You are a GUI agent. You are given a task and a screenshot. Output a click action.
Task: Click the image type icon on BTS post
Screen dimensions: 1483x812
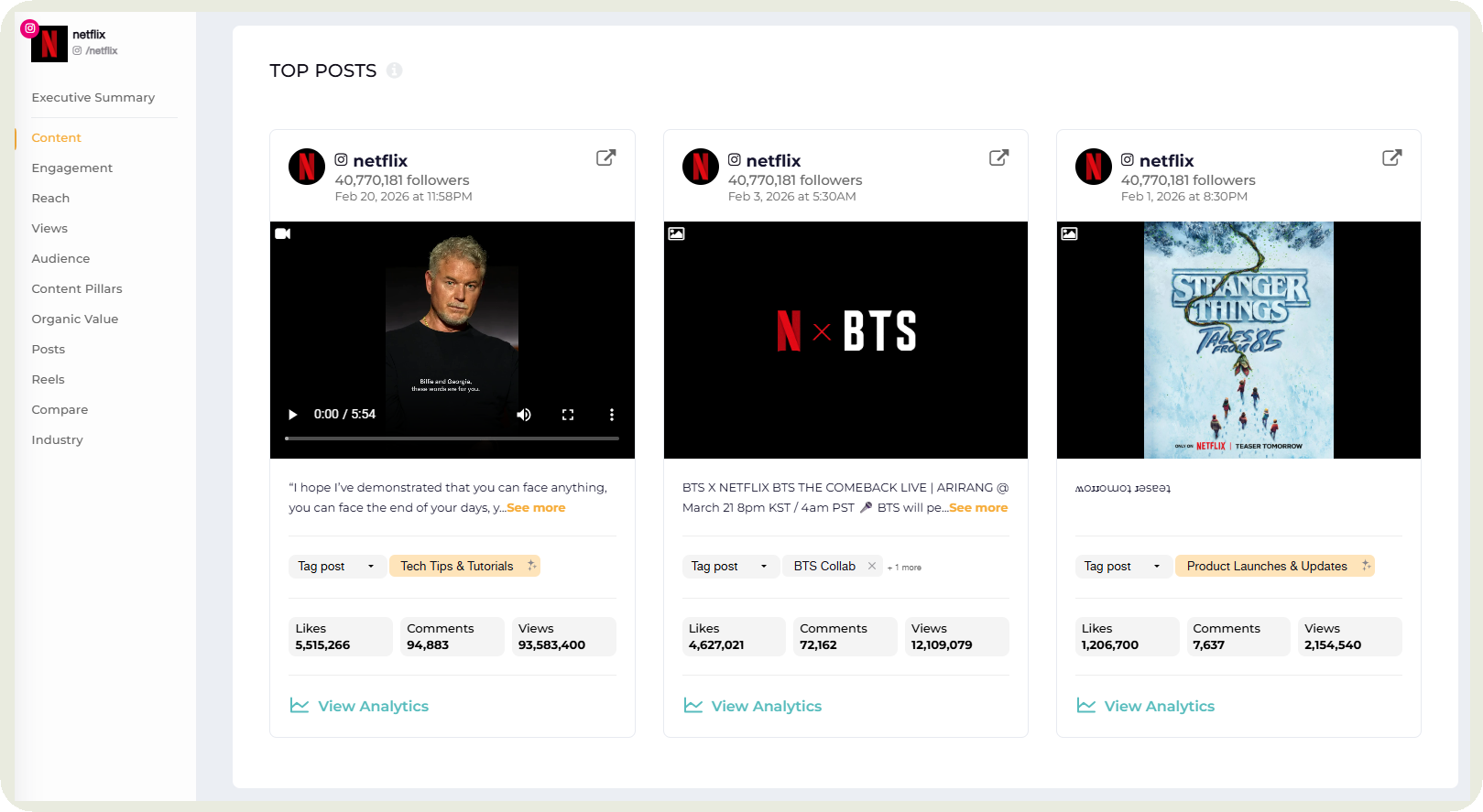[676, 233]
